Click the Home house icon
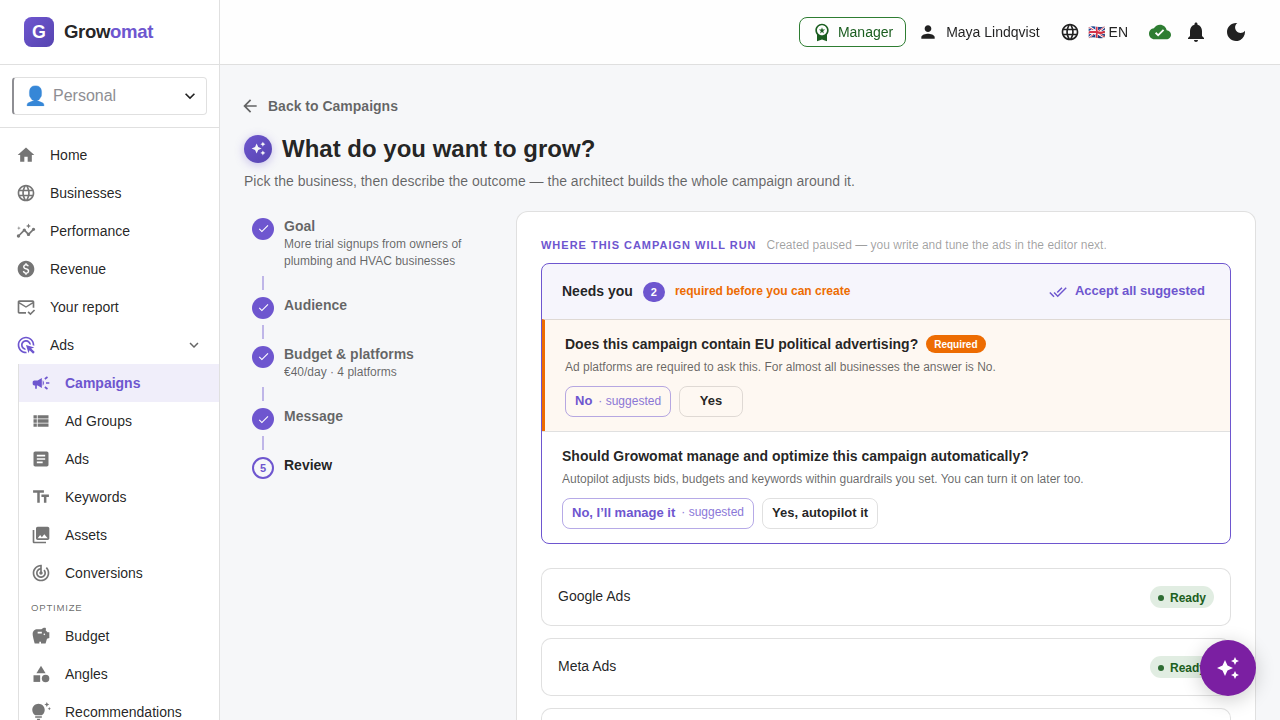This screenshot has width=1280, height=720. point(26,155)
